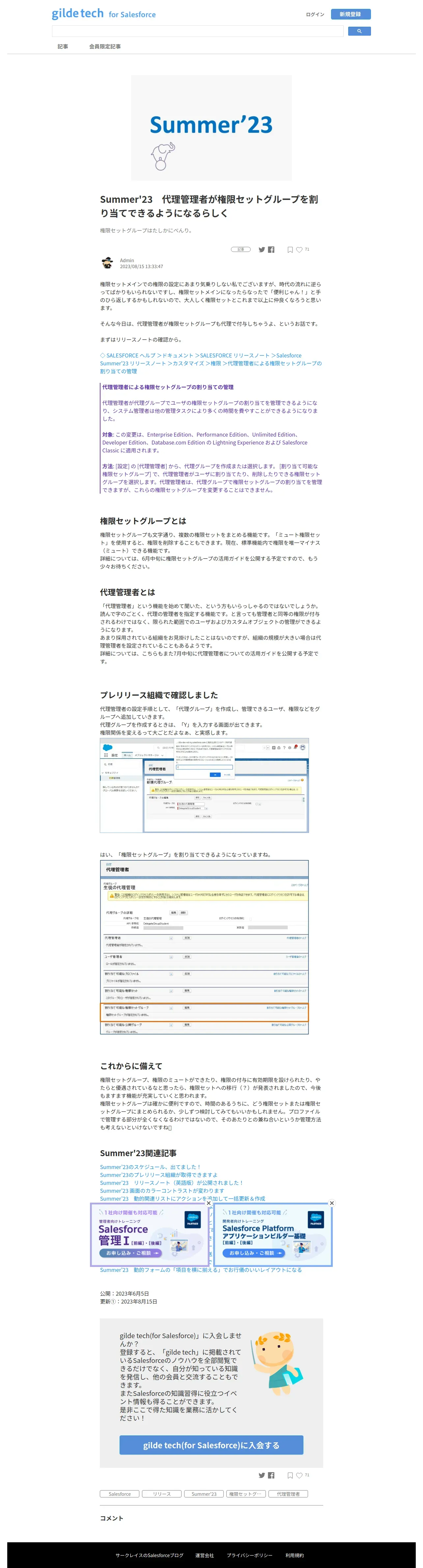Select the リリース tag

click(162, 1494)
